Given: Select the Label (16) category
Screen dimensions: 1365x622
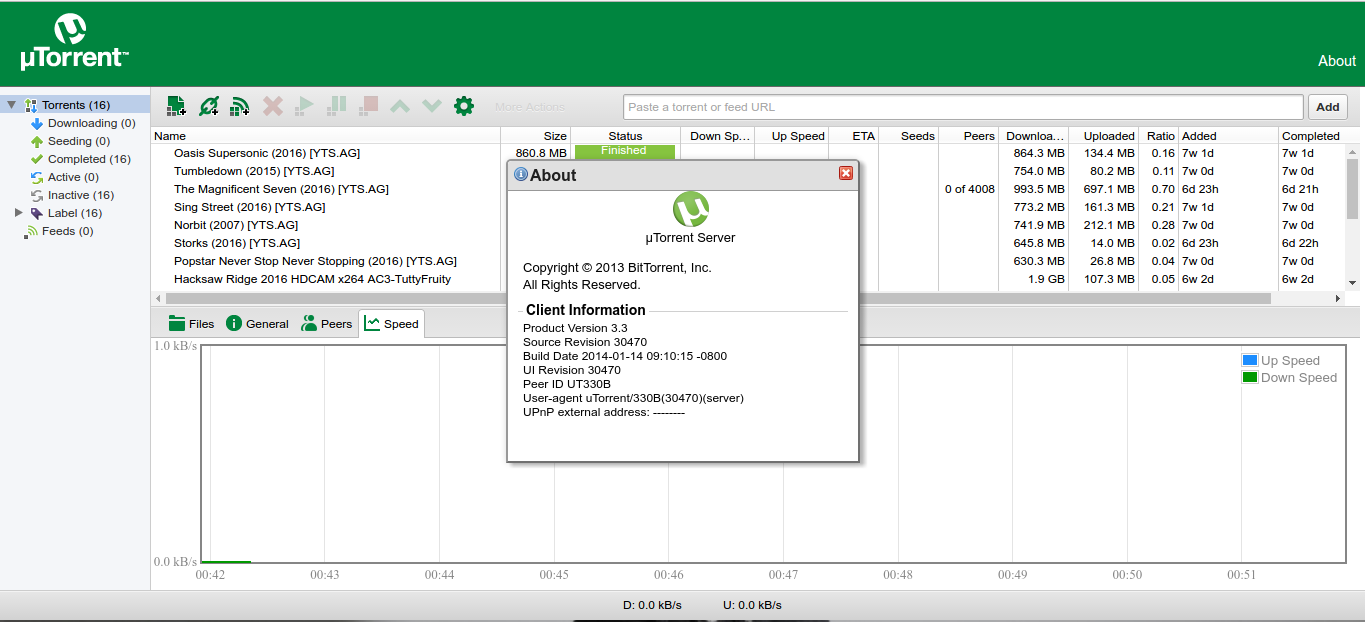Looking at the screenshot, I should point(74,213).
